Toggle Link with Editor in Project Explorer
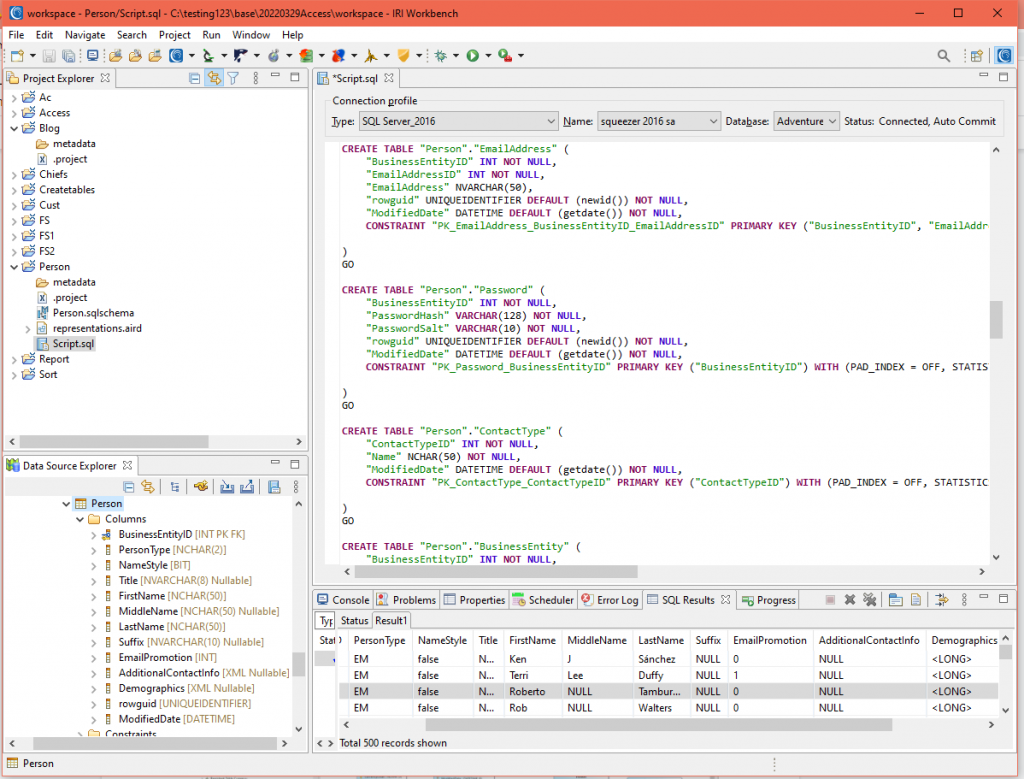Screen dimensions: 1024x779 [x=215, y=78]
